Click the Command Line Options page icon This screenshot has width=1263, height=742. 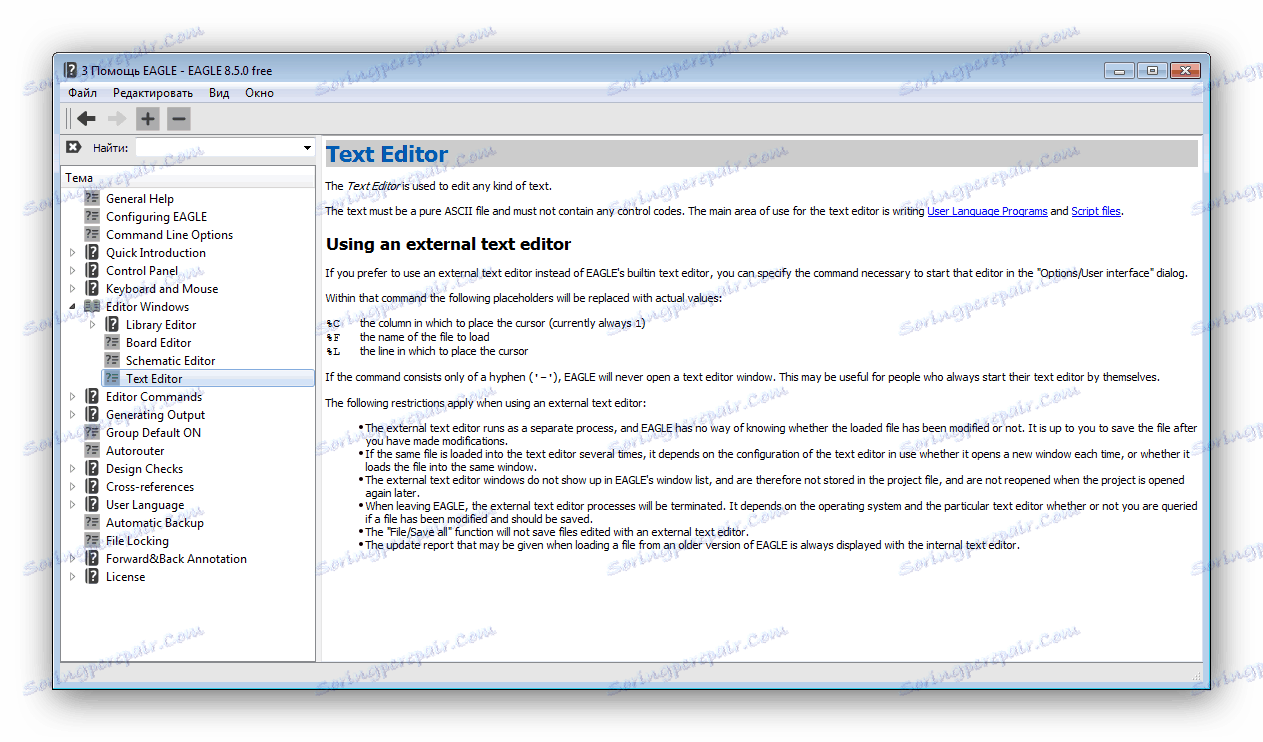pyautogui.click(x=92, y=234)
